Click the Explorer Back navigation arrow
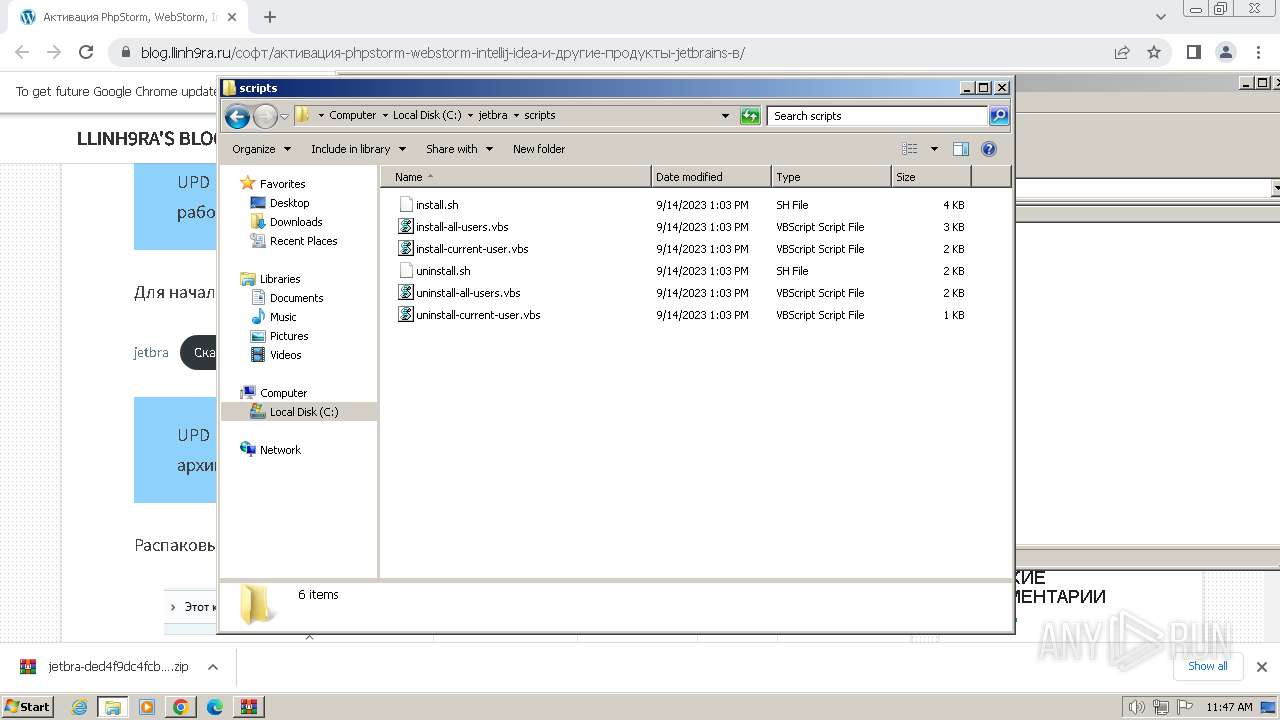Screen dimensions: 1280x720 [237, 116]
